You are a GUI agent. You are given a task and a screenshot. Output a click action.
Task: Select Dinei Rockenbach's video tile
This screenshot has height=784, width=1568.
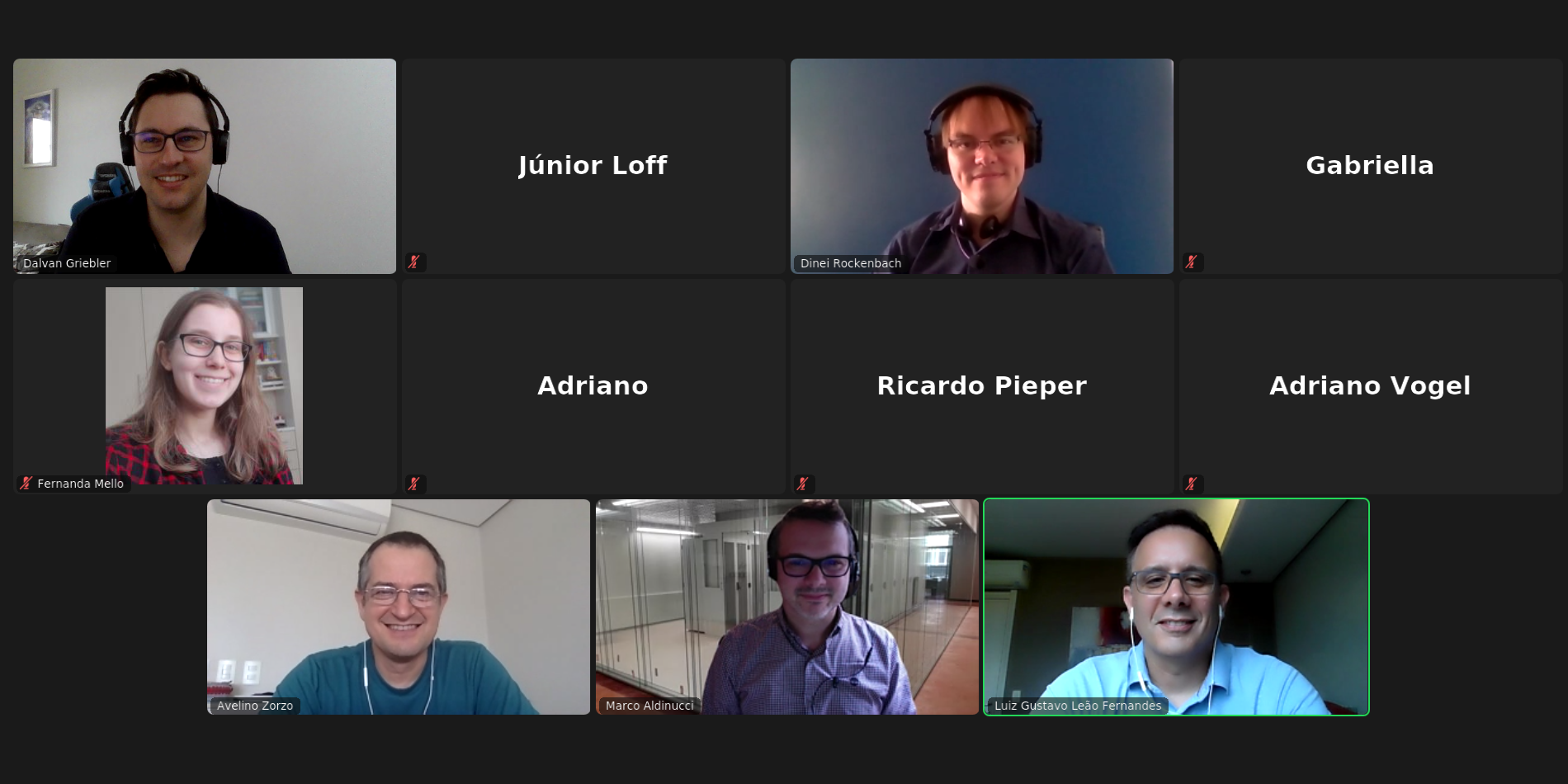(982, 166)
